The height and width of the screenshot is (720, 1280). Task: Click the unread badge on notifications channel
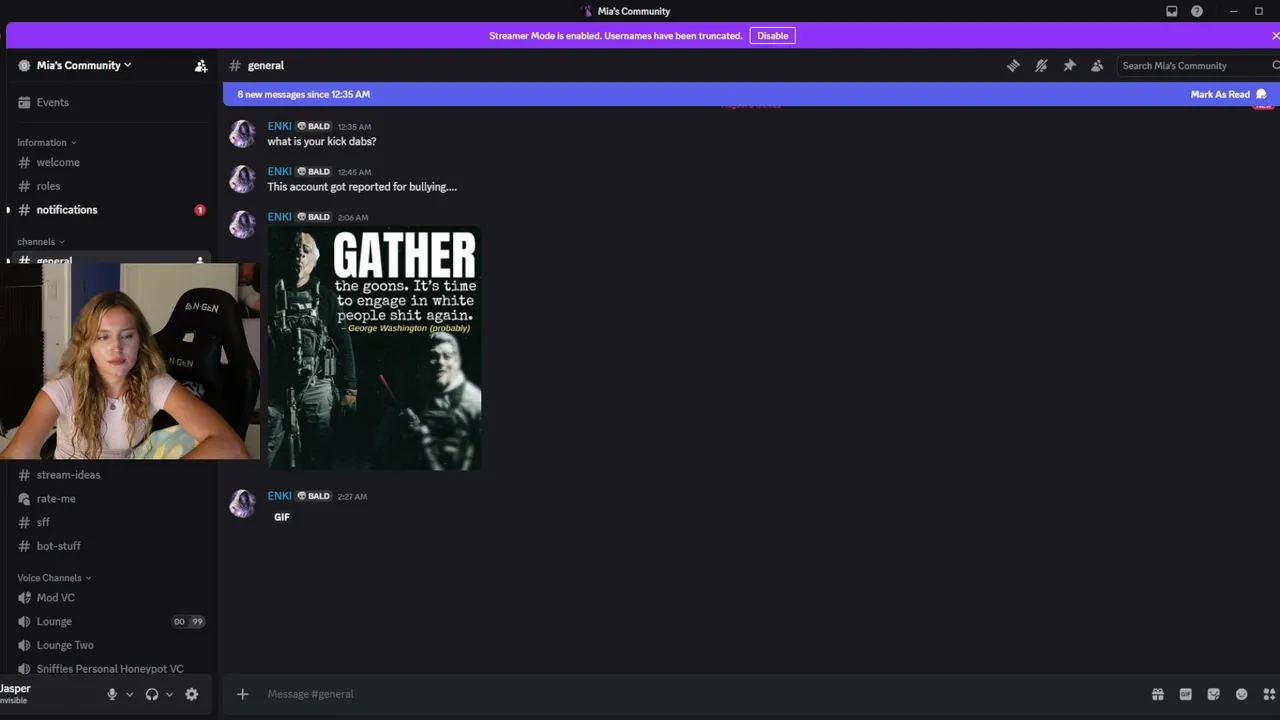(200, 210)
